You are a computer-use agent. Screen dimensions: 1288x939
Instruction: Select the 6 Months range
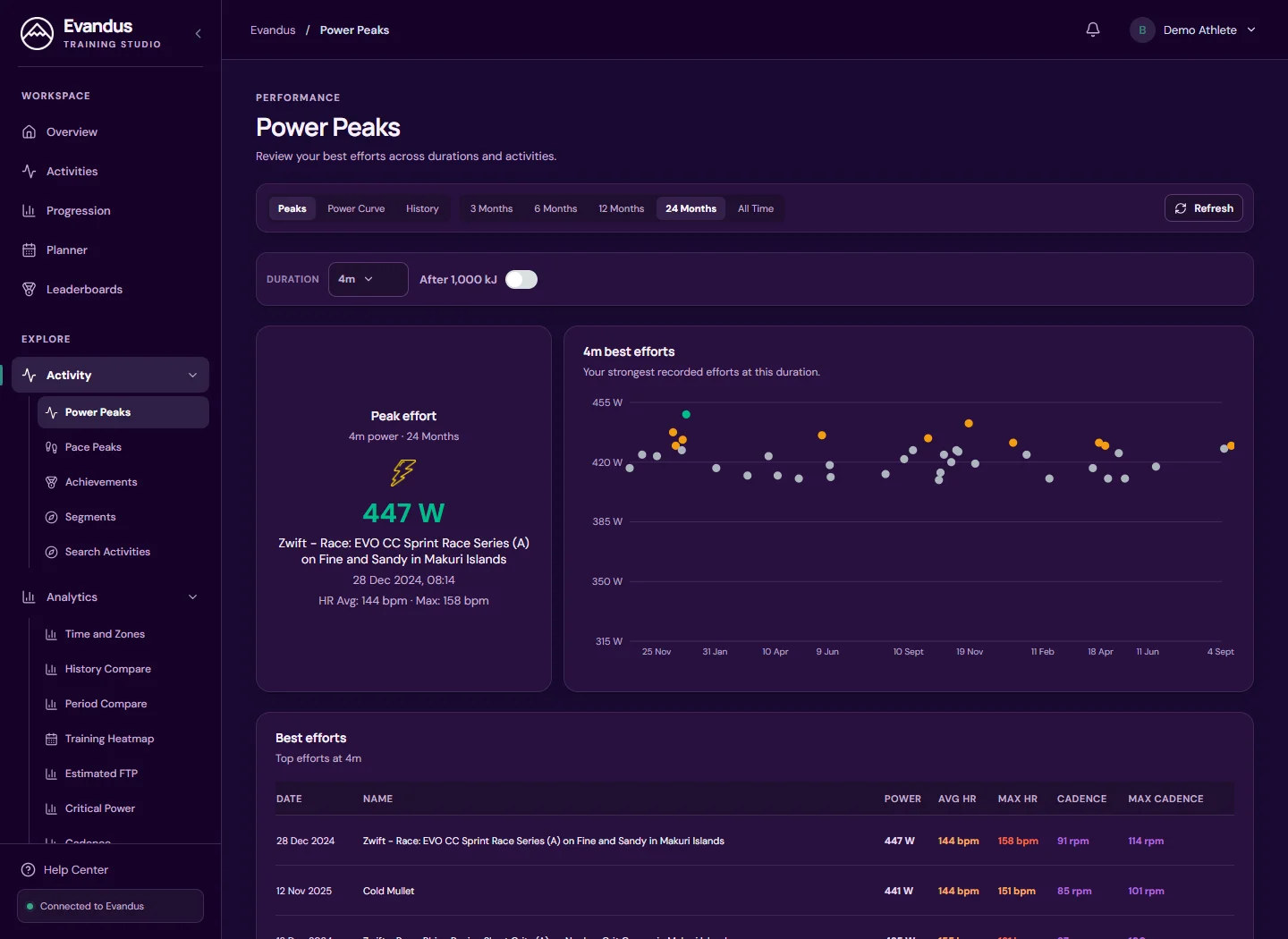[x=555, y=208]
